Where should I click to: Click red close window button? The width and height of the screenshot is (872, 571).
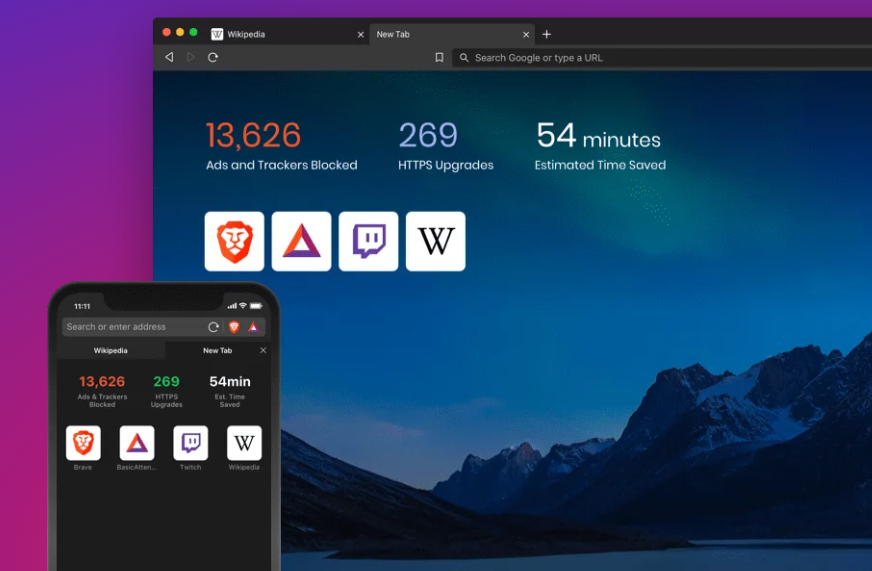[166, 32]
